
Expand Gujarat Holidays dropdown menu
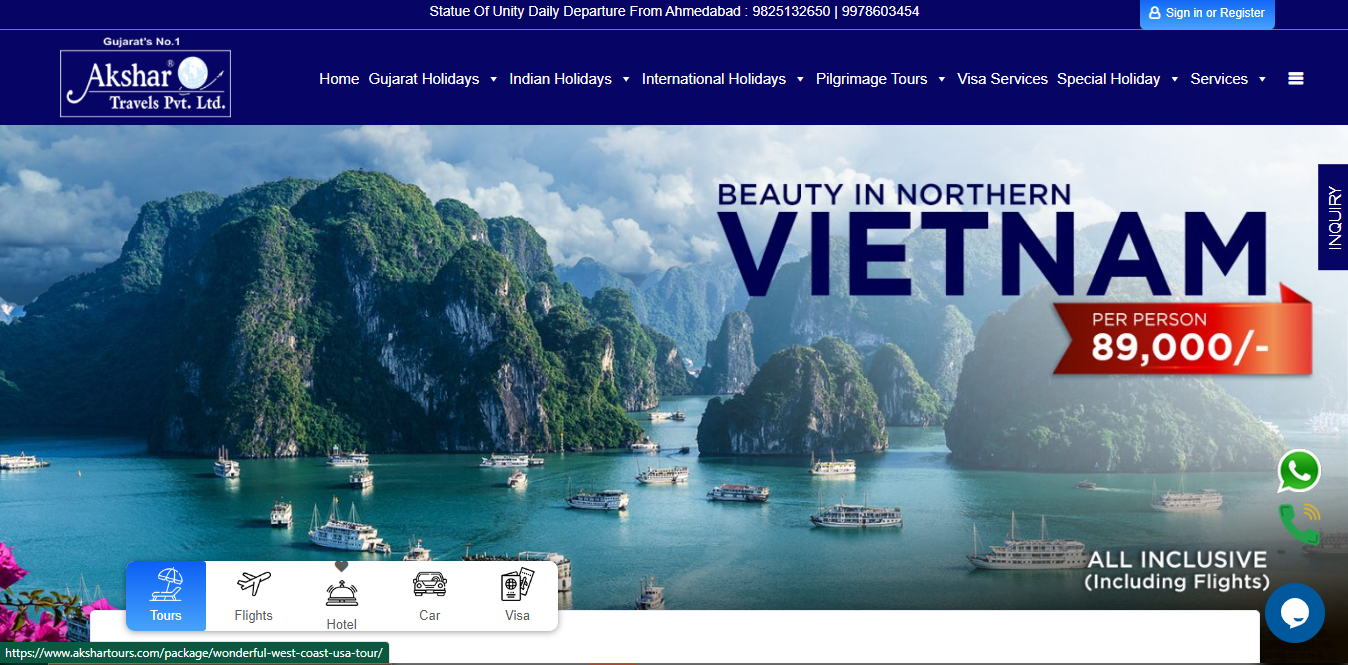click(433, 79)
